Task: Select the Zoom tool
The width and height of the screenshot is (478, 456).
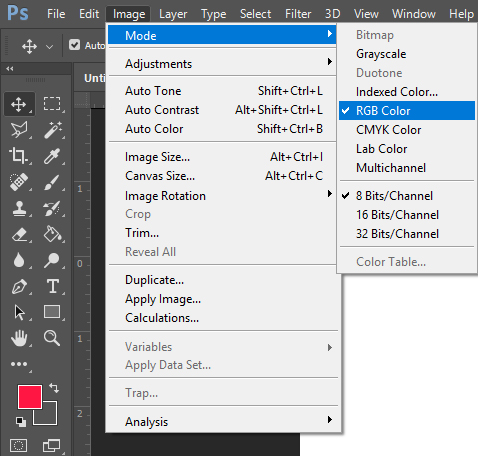Action: [x=52, y=339]
